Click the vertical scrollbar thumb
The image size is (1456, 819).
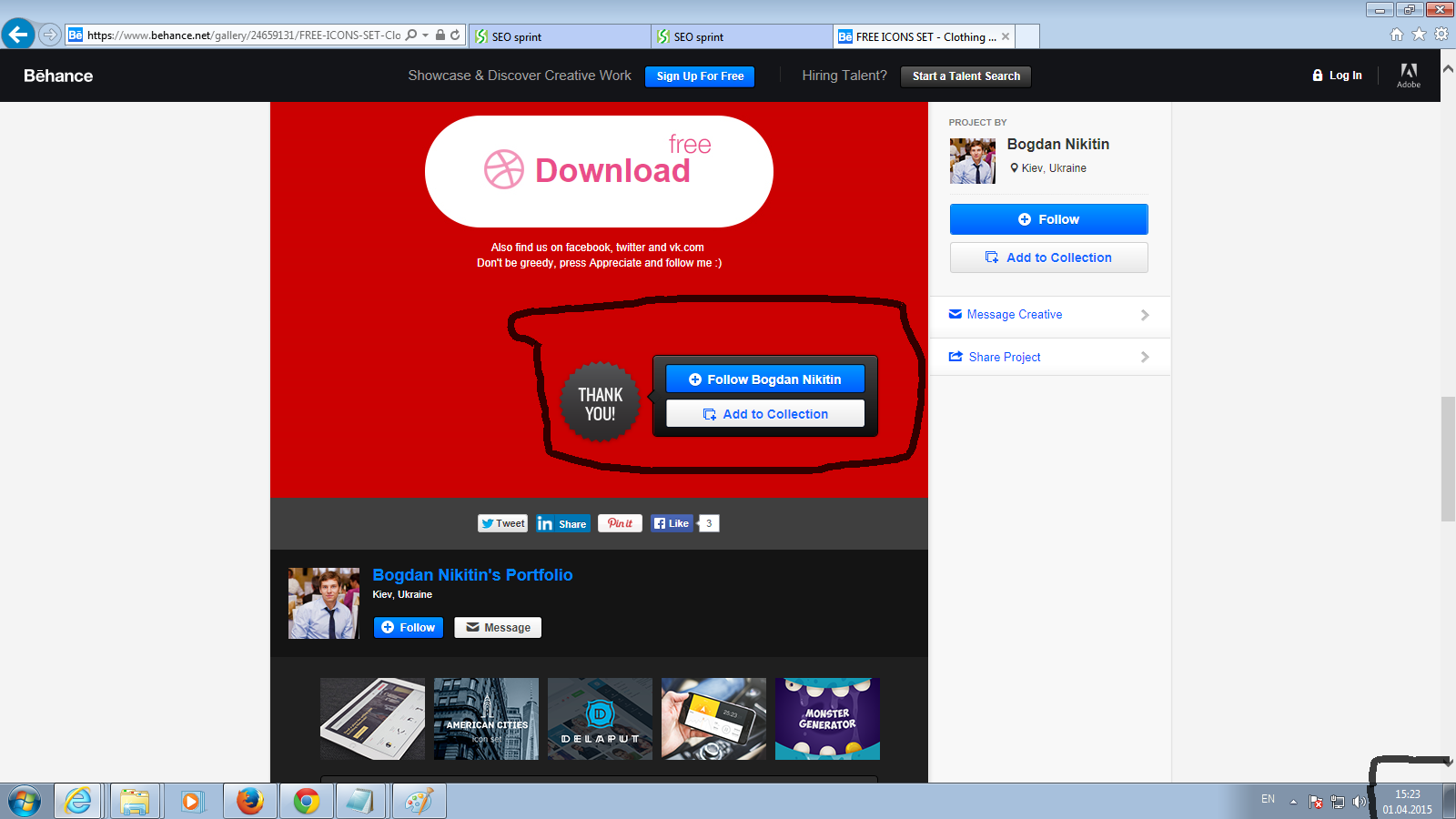(1448, 459)
